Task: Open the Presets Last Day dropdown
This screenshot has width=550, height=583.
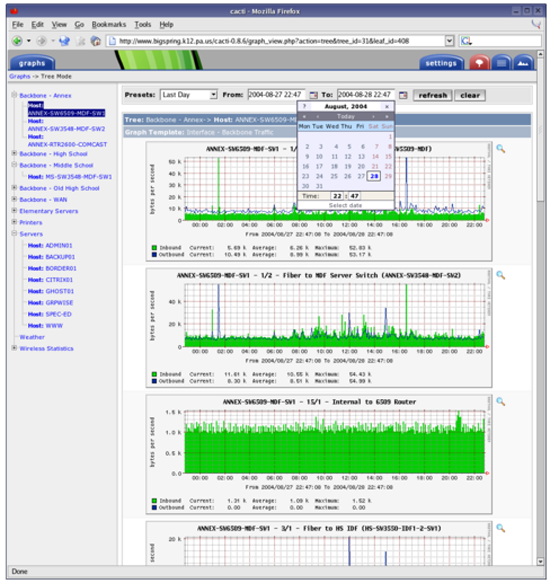Action: point(189,95)
